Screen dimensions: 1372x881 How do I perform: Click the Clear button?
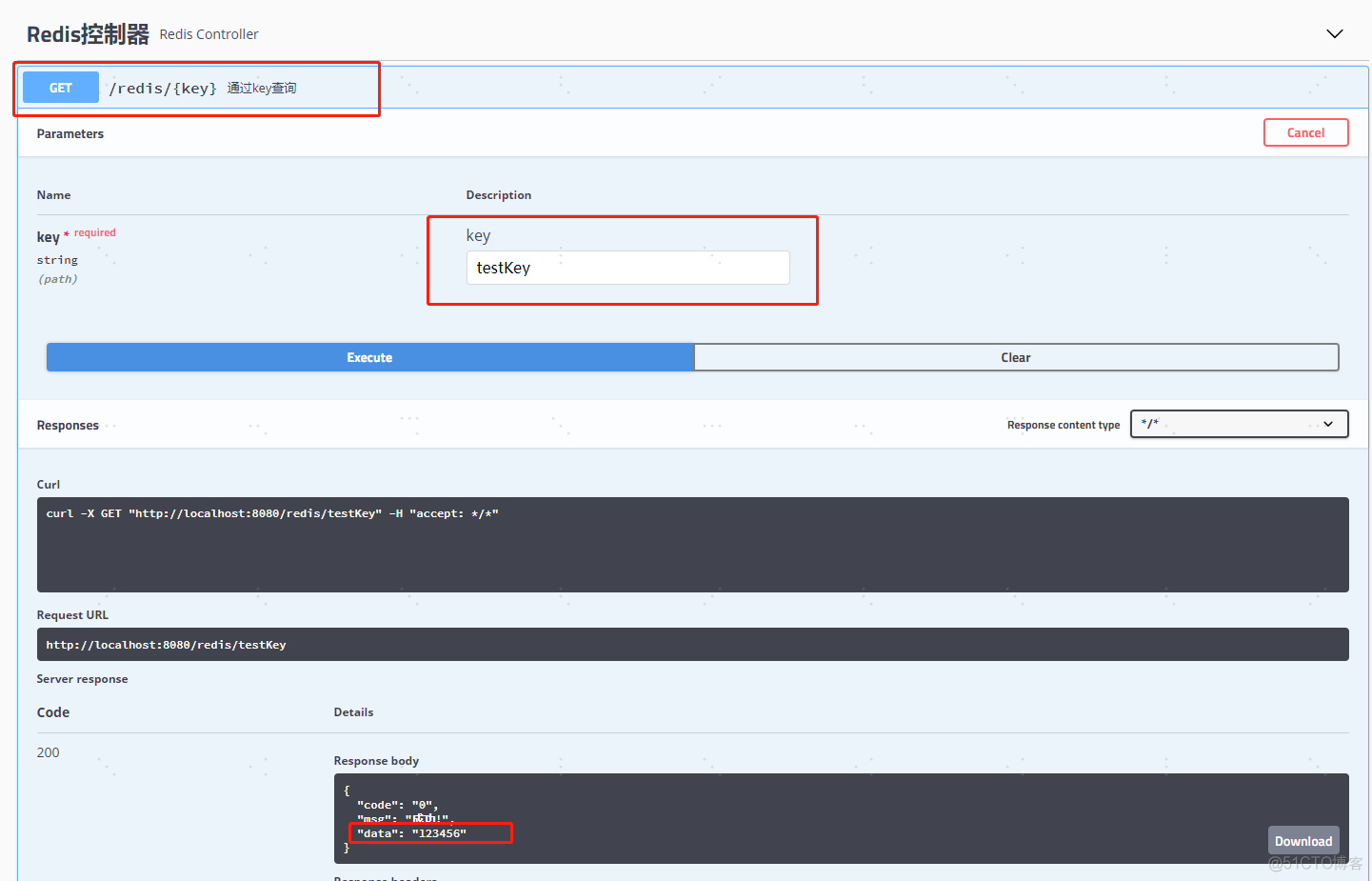(x=1016, y=357)
